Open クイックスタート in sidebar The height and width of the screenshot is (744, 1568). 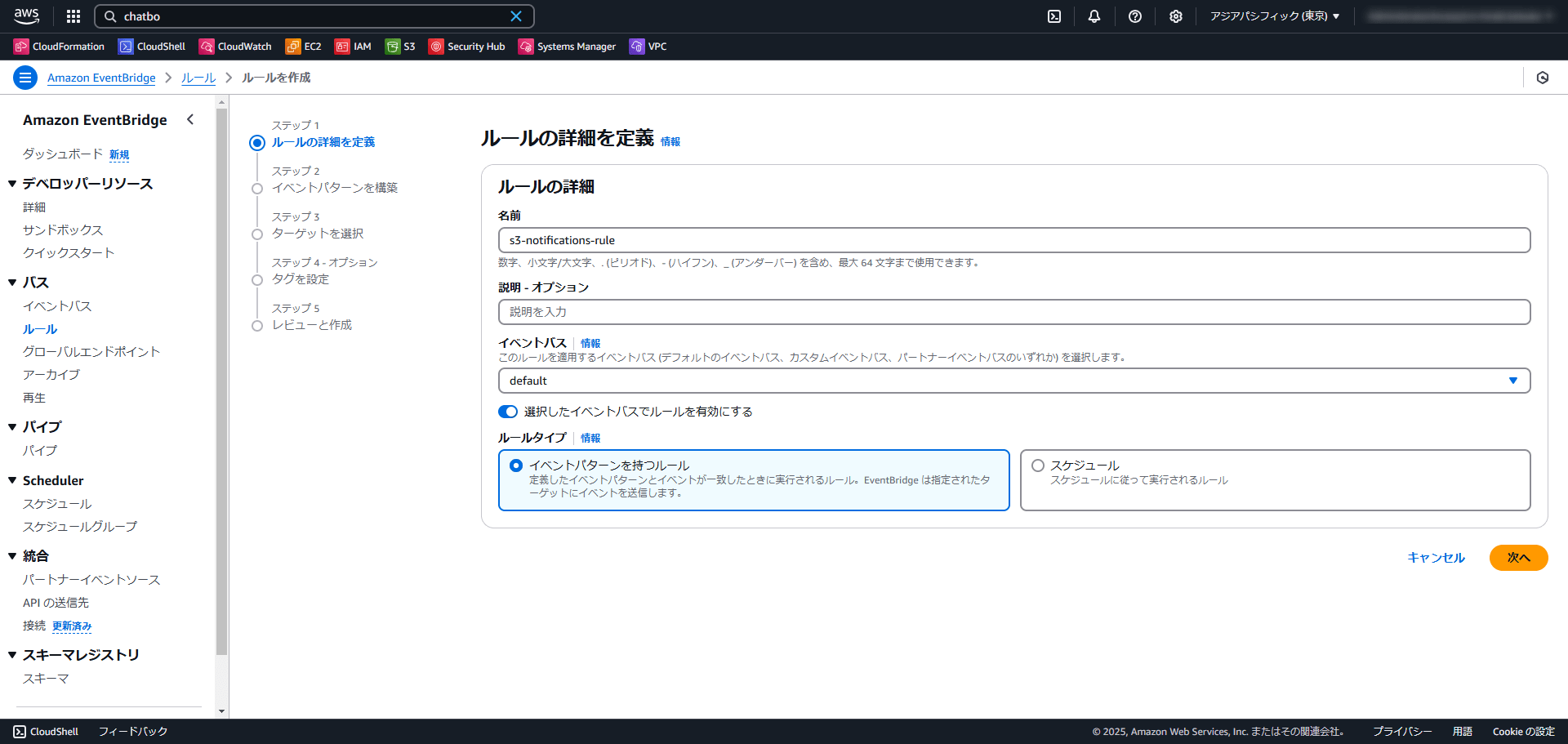point(69,253)
